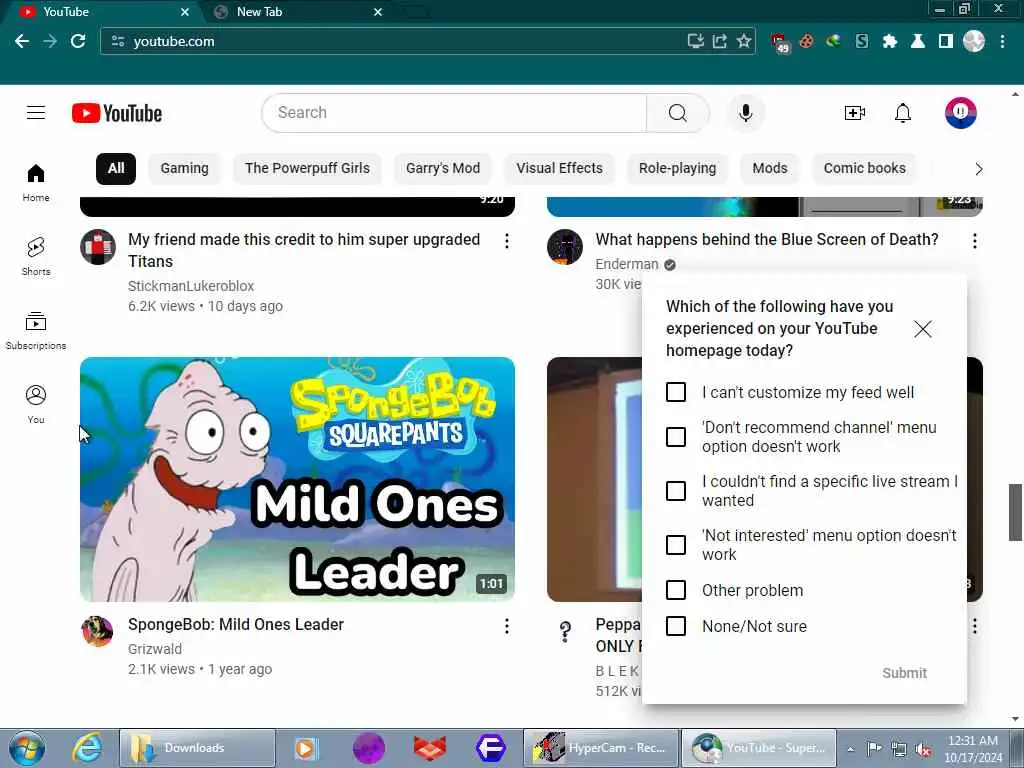The height and width of the screenshot is (768, 1024).
Task: Click the SpongeBob Mild Ones Leader thumbnail
Action: pyautogui.click(x=297, y=479)
